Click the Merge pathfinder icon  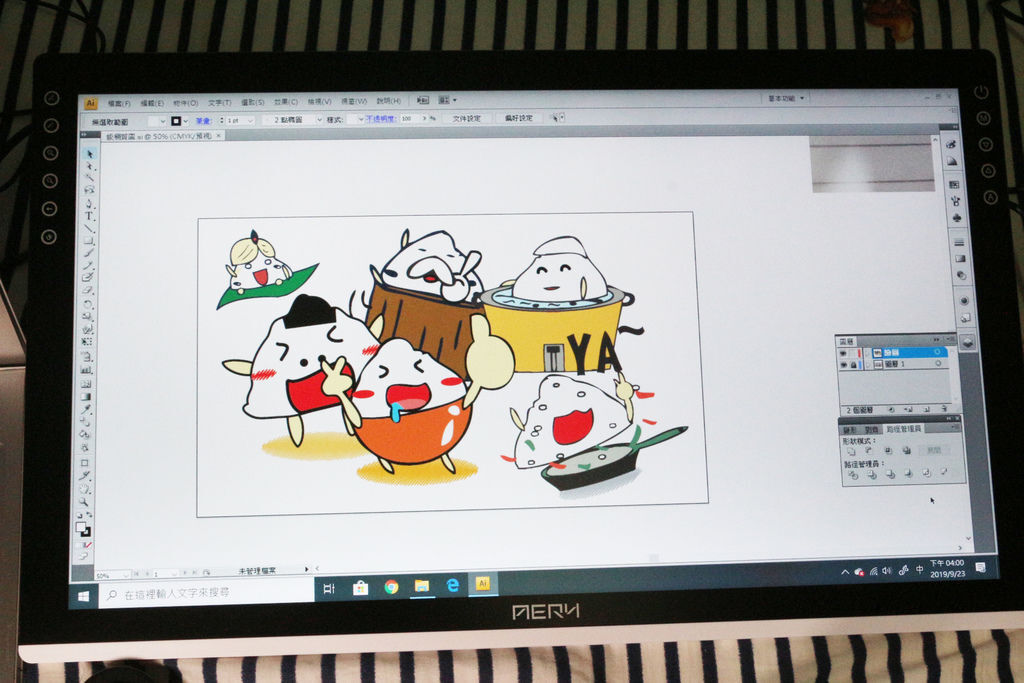pyautogui.click(x=889, y=474)
